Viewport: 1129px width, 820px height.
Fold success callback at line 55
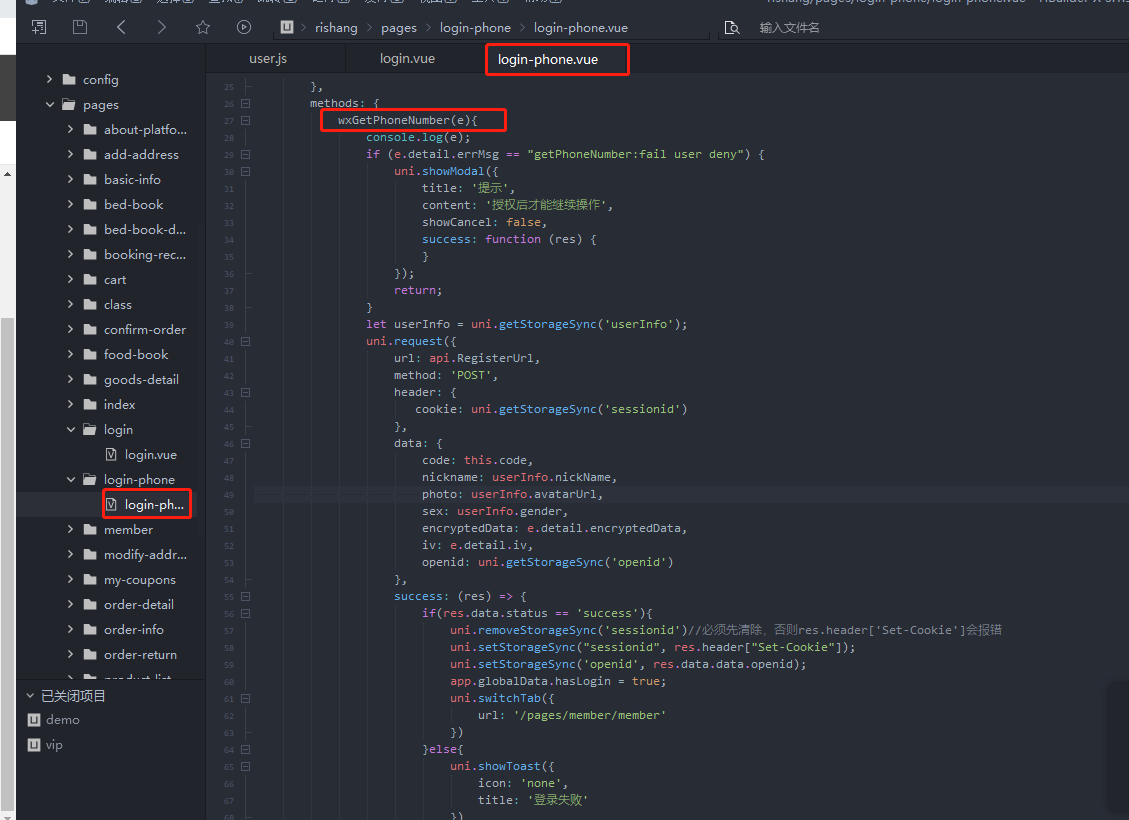(x=246, y=597)
